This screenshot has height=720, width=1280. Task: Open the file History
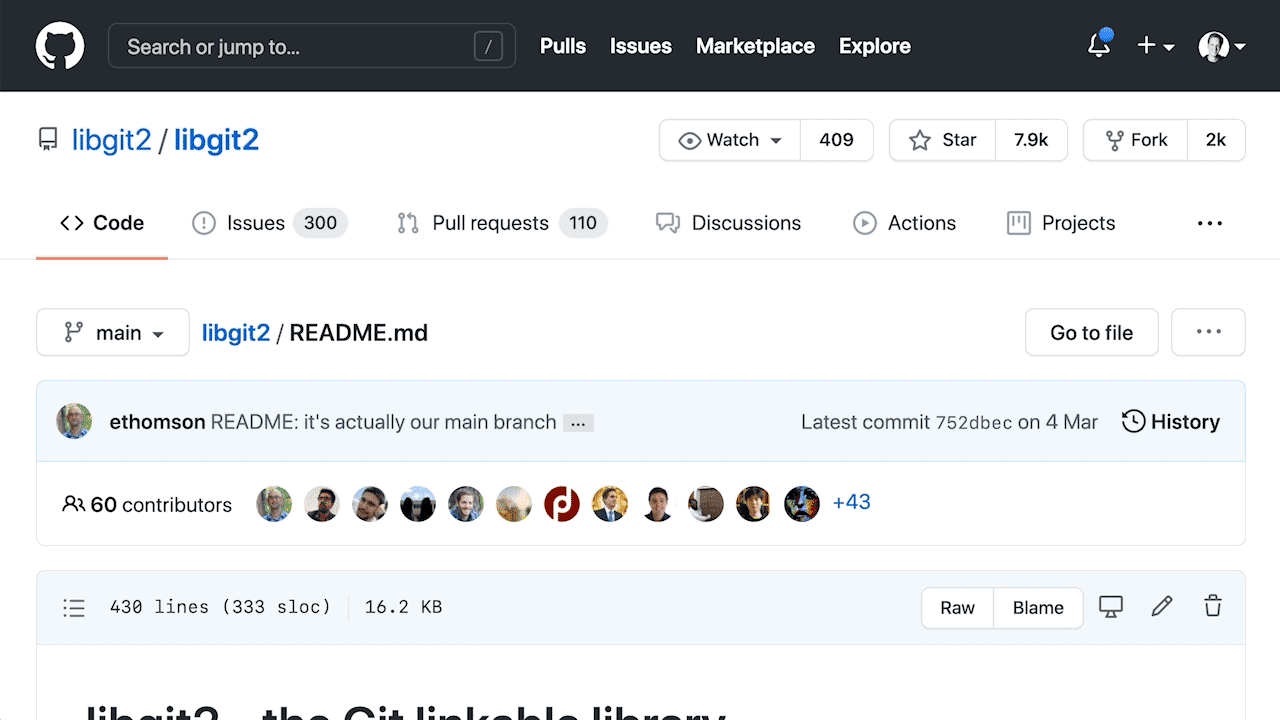tap(1171, 422)
